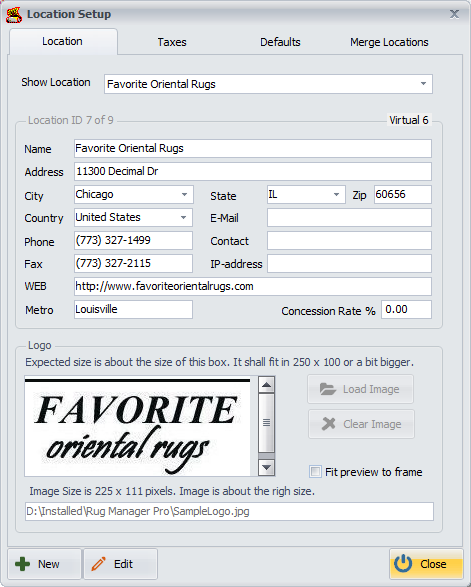Click the X icon on Clear Image
This screenshot has width=471, height=587.
pyautogui.click(x=328, y=424)
